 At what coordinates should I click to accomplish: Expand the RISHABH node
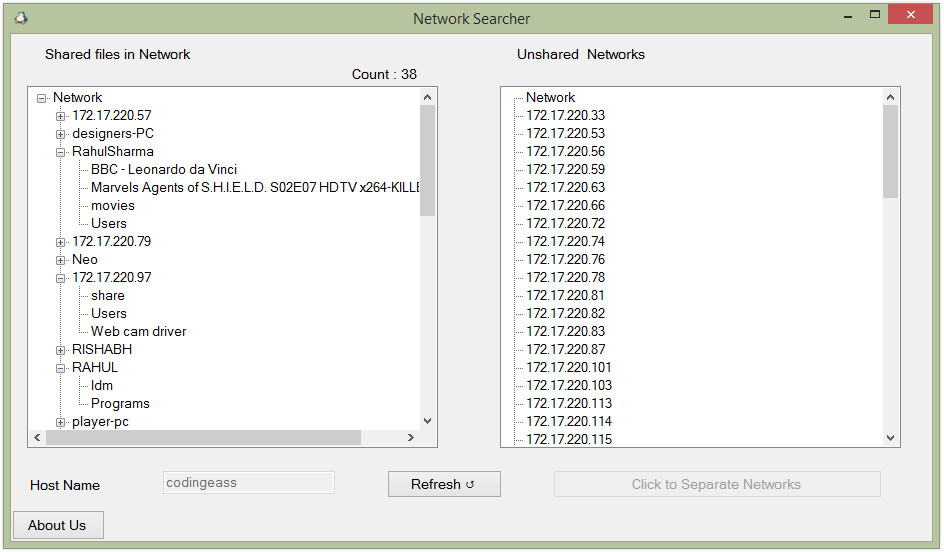[60, 350]
